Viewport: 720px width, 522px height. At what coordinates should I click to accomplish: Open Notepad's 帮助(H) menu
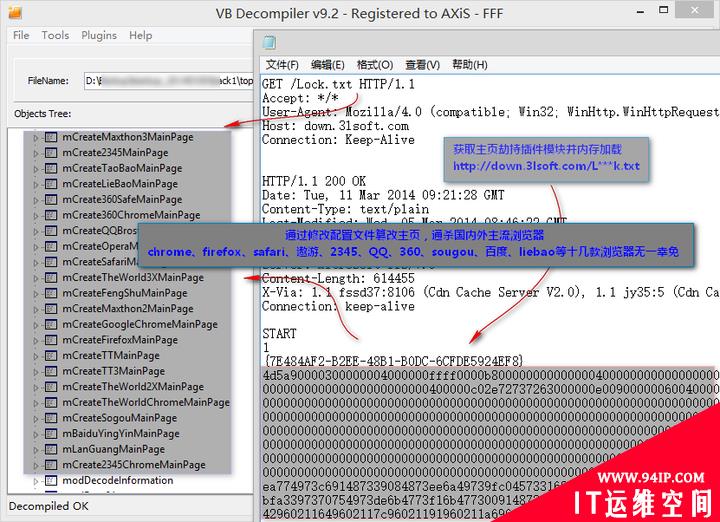pos(470,65)
